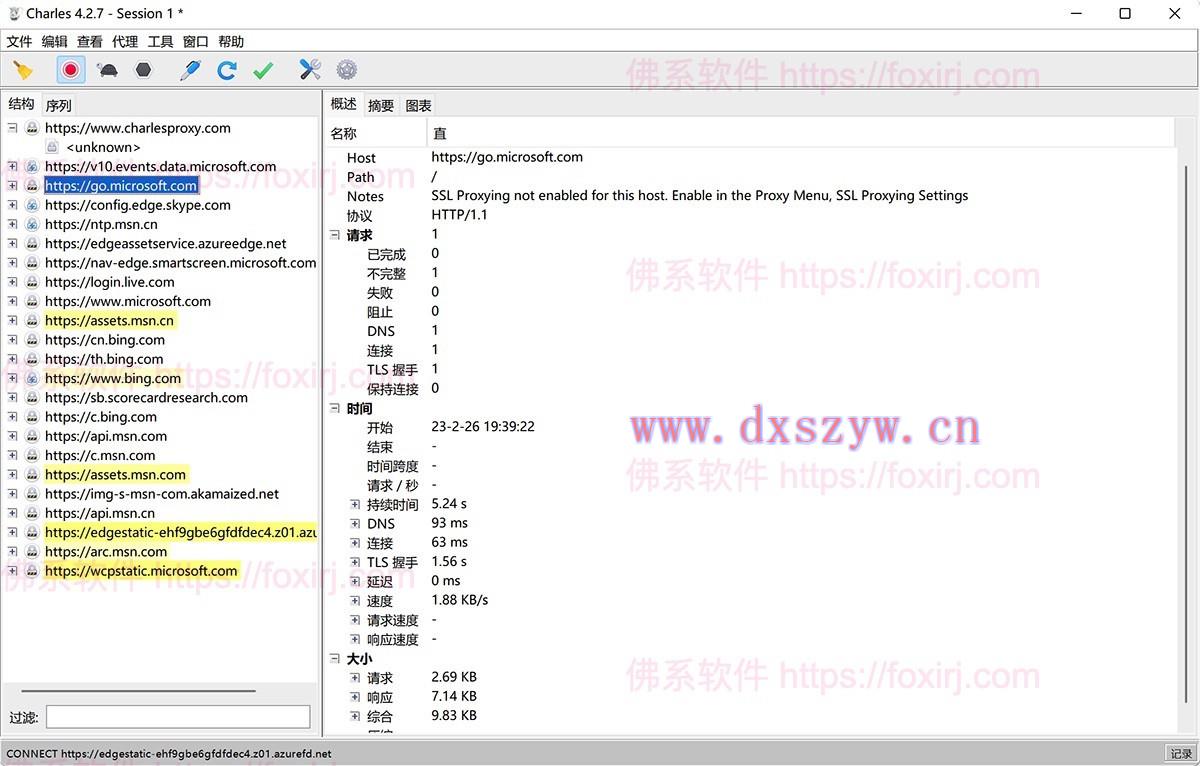
Task: Open the 编辑 menu
Action: [x=55, y=42]
